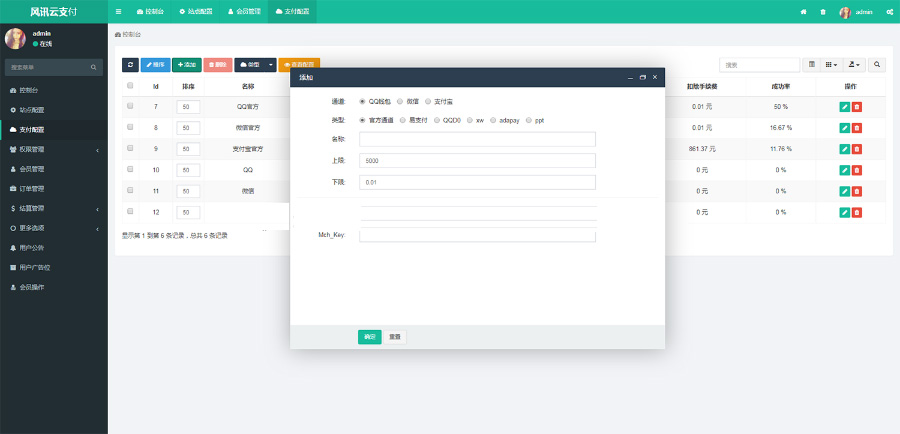Toggle the table view icon button
The image size is (900, 434).
(811, 64)
